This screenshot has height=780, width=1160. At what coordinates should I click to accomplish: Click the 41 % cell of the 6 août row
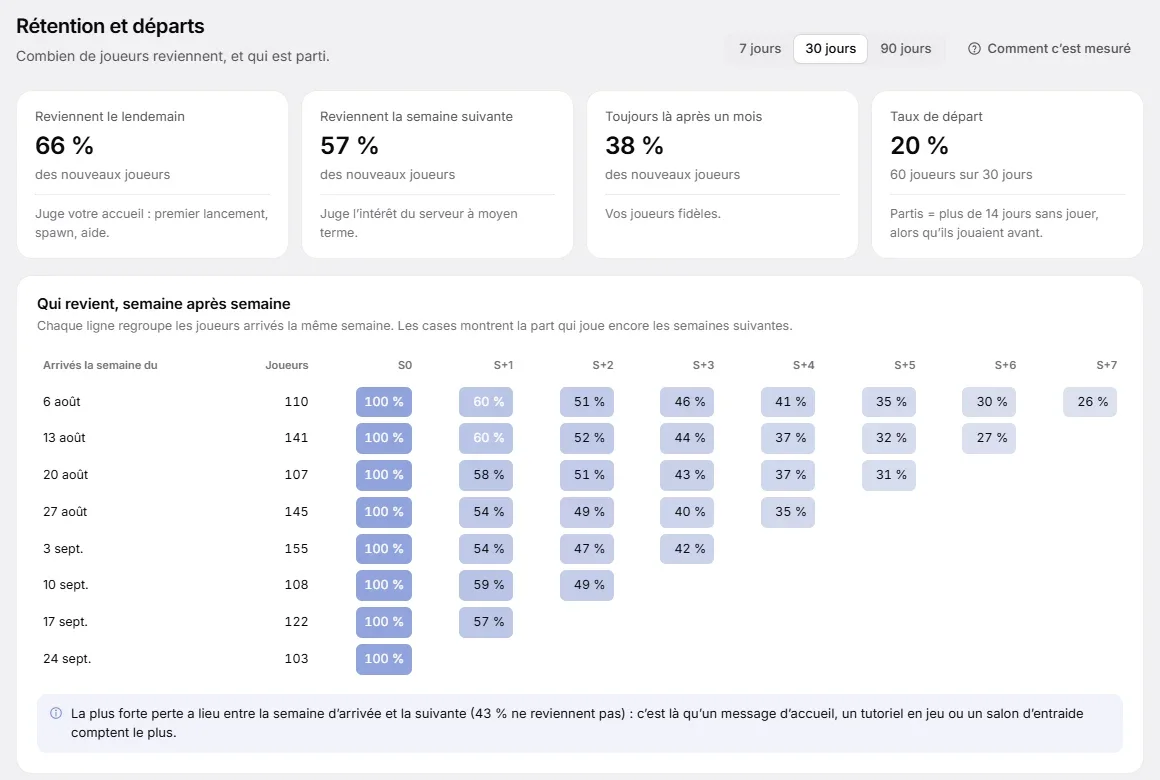(x=789, y=402)
